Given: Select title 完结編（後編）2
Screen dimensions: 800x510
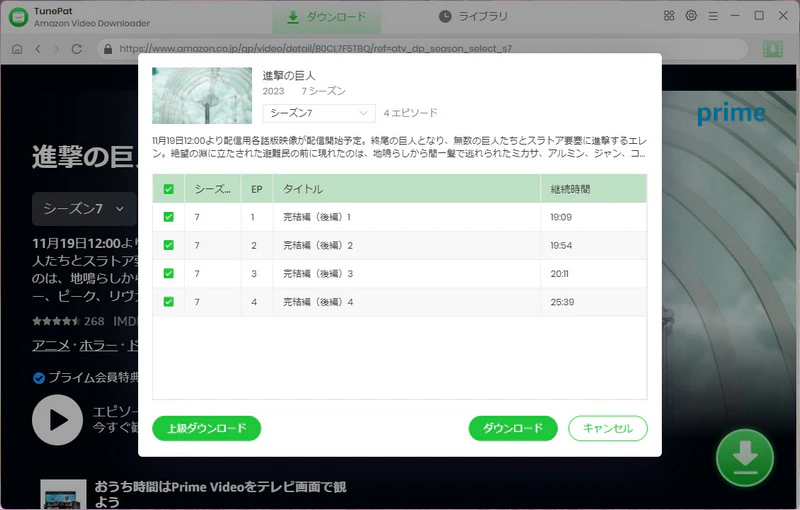Looking at the screenshot, I should [318, 245].
